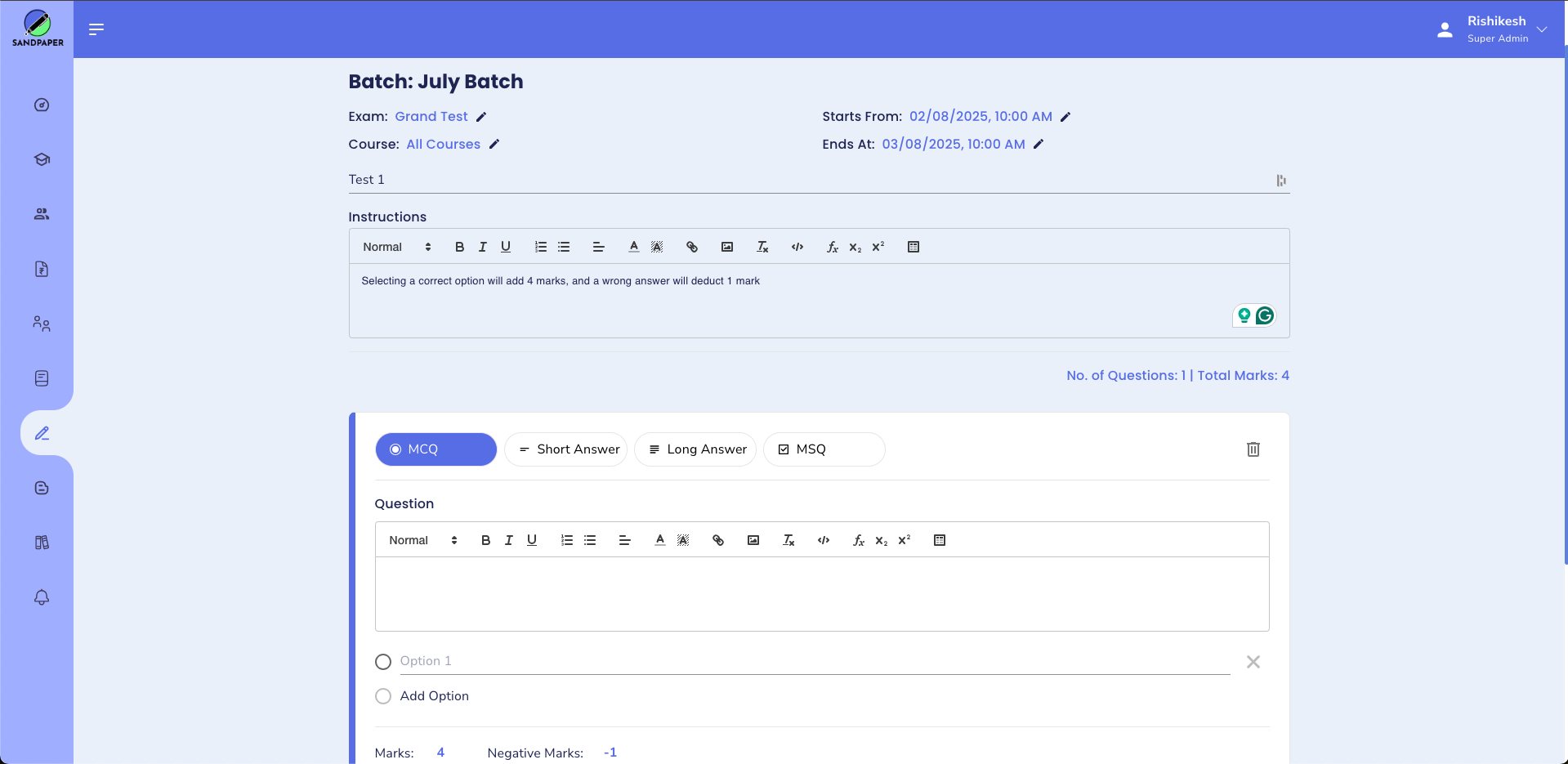The image size is (1568, 764).
Task: Edit the Starts From date pencil icon
Action: point(1065,117)
